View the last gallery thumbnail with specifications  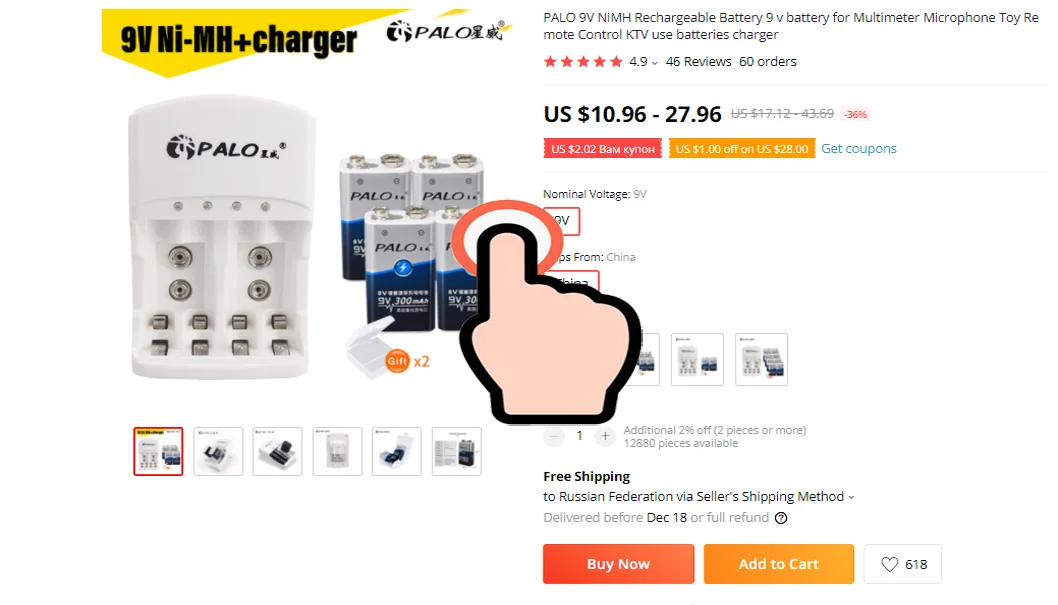pyautogui.click(x=457, y=451)
